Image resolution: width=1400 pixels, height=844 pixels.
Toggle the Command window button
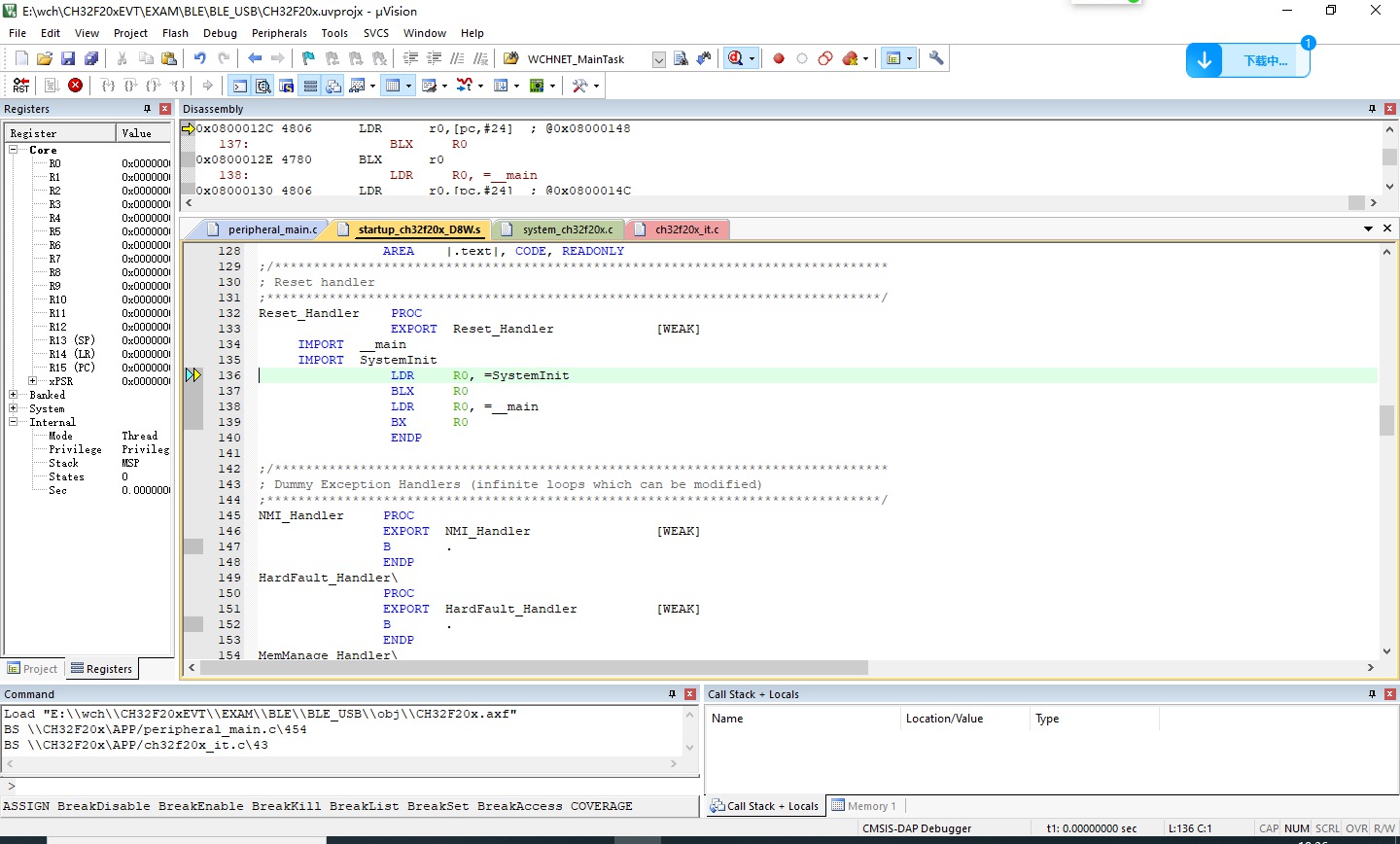click(239, 86)
